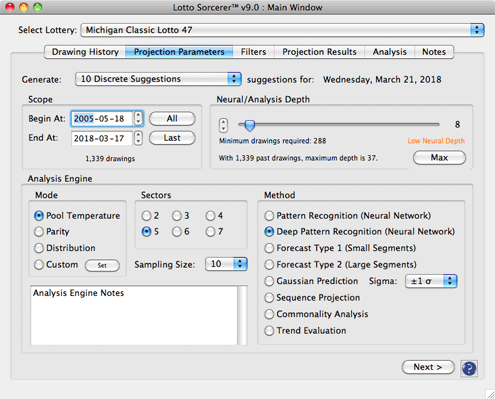Image resolution: width=495 pixels, height=399 pixels.
Task: Open the help question mark icon
Action: pyautogui.click(x=469, y=368)
